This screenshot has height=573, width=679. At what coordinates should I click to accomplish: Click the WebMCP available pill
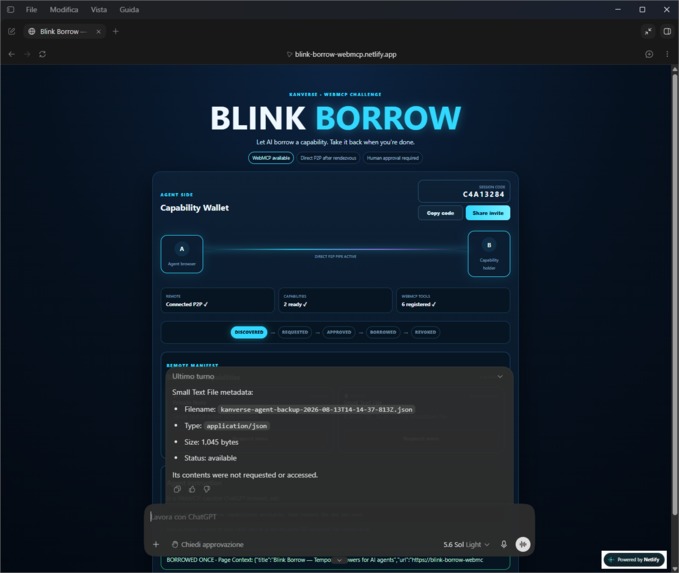click(271, 158)
